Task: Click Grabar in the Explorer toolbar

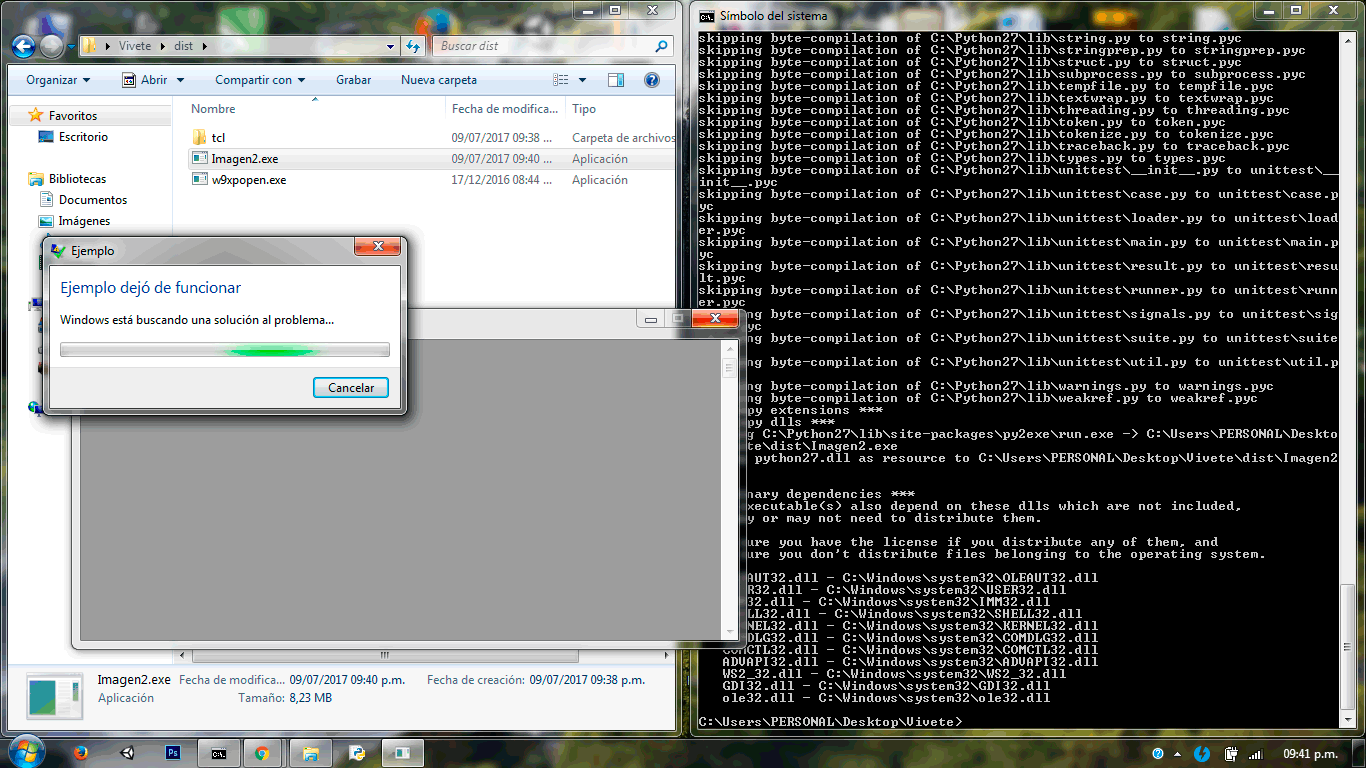Action: point(353,80)
